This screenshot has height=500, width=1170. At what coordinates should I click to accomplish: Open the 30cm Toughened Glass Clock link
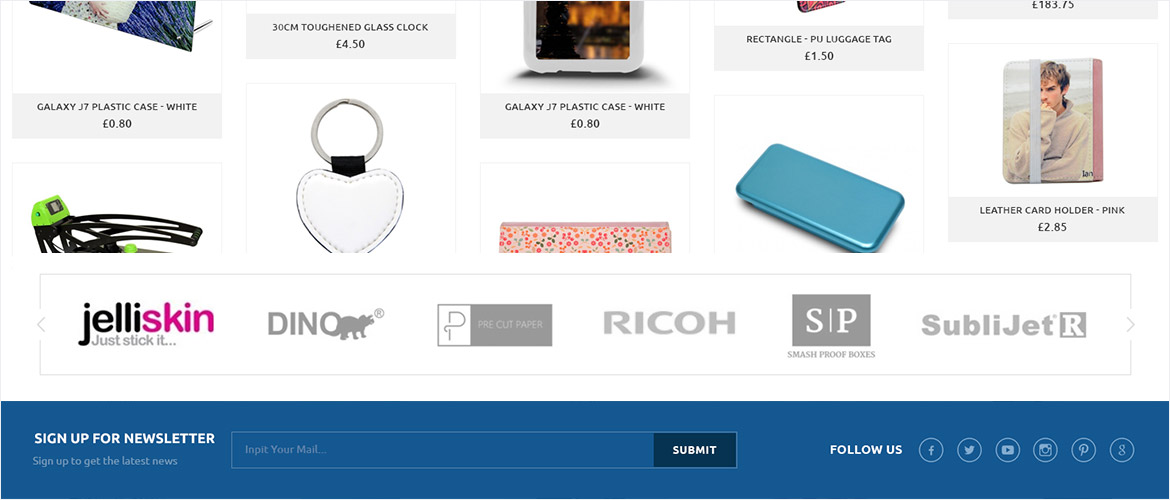coord(350,27)
